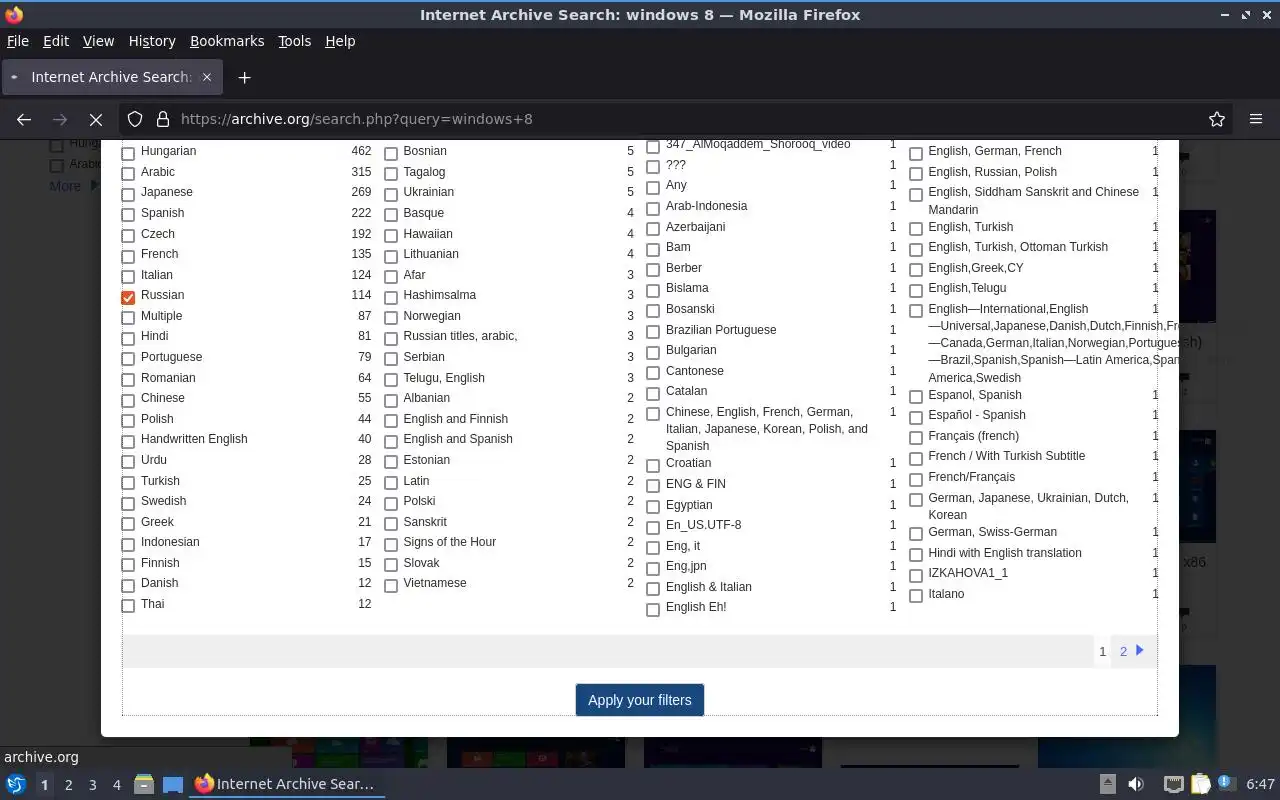Viewport: 1280px width, 800px height.
Task: Open the File menu
Action: coord(18,41)
